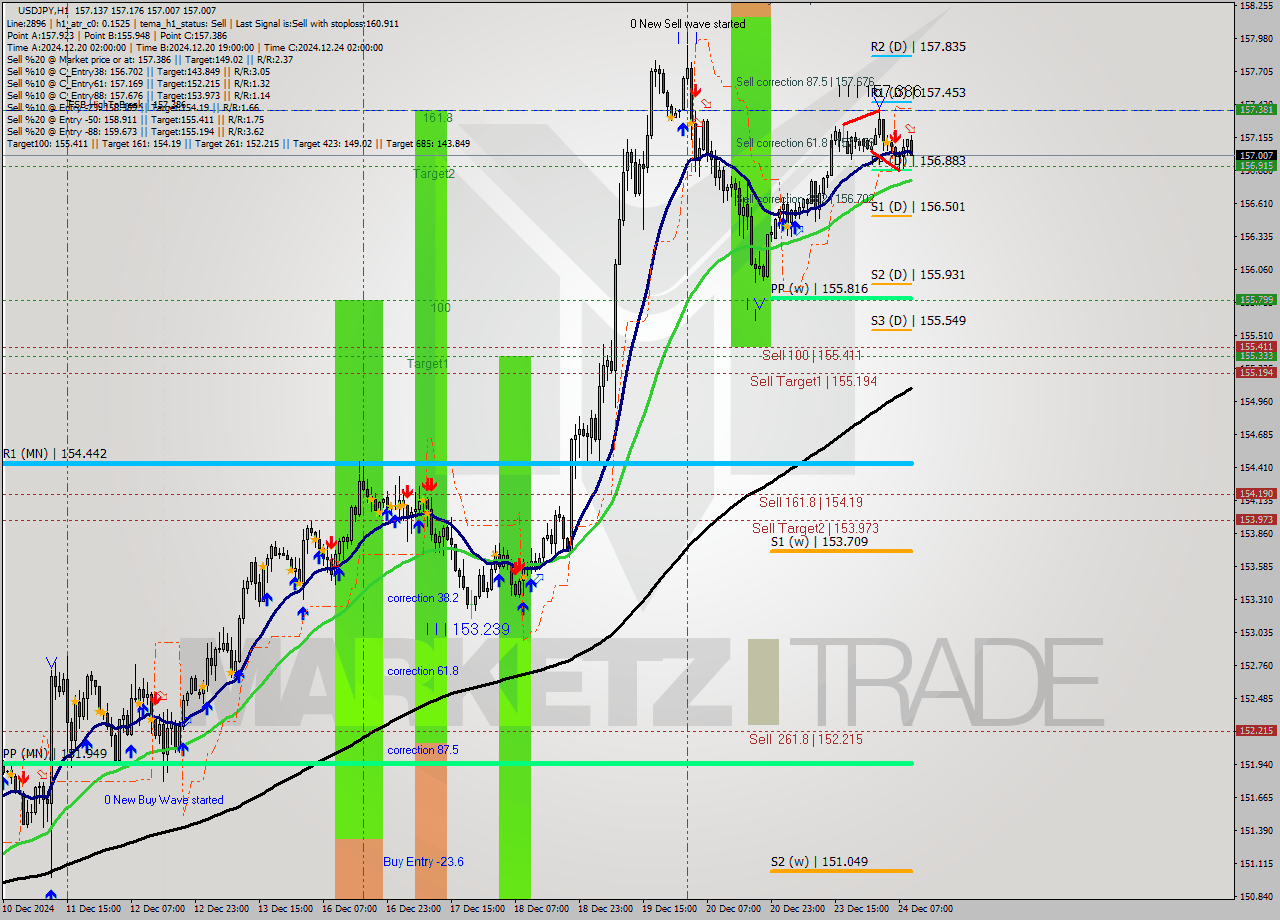This screenshot has width=1280, height=920.
Task: Click the 'S2 (w) | 151.049' weekly support label
Action: point(819,861)
